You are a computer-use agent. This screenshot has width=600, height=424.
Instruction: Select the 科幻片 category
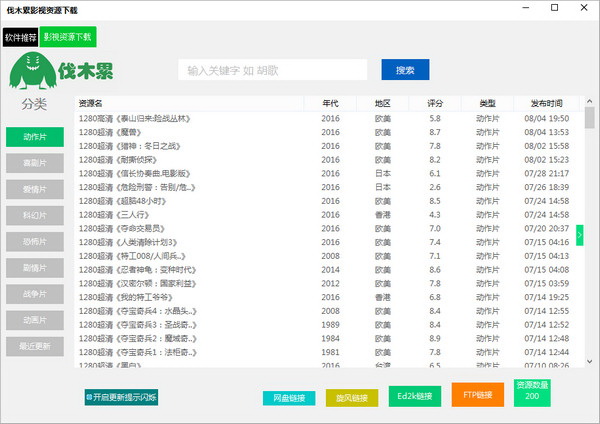[x=35, y=215]
